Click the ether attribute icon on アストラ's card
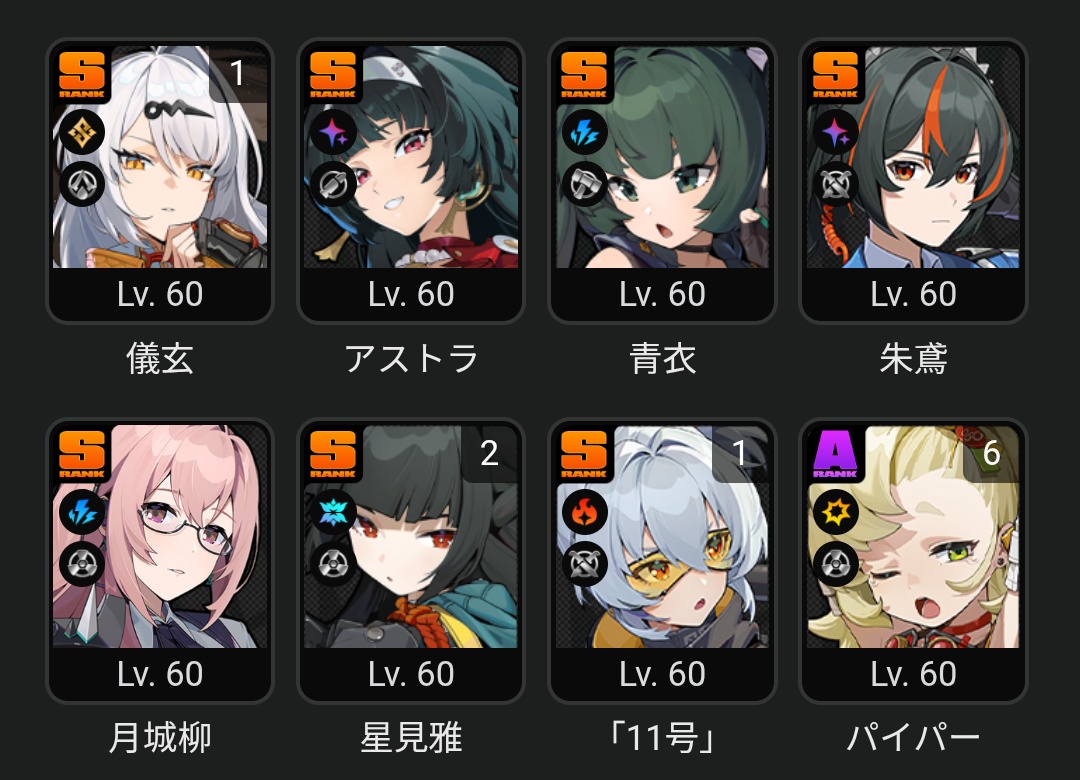This screenshot has height=780, width=1080. pyautogui.click(x=333, y=132)
